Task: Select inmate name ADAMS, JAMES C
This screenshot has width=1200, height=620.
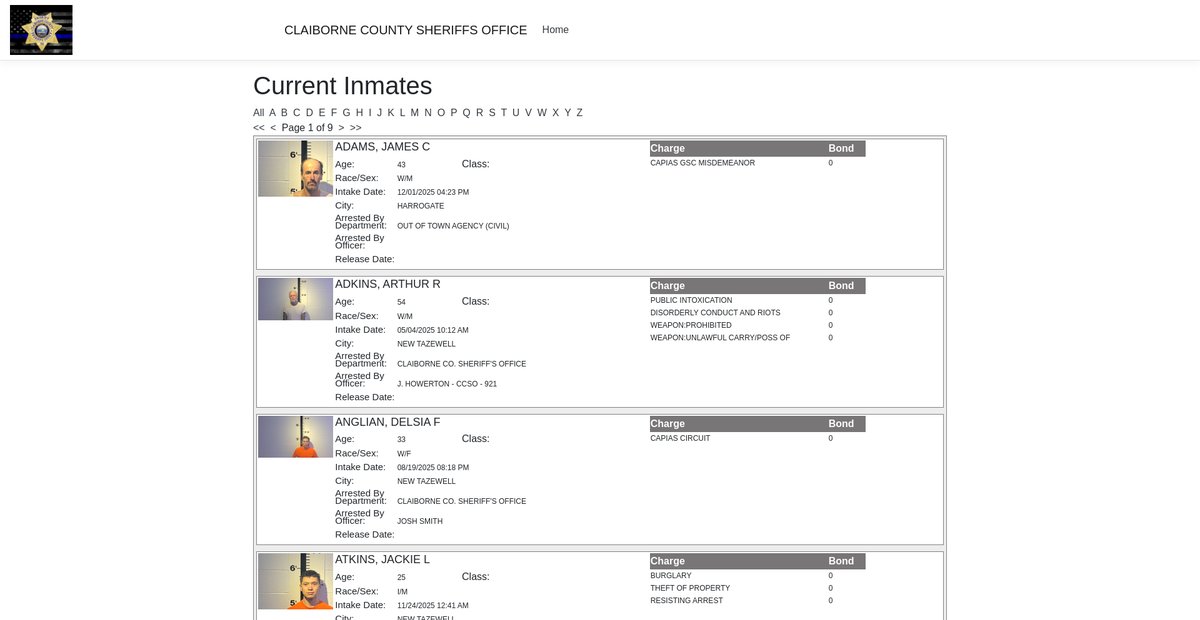Action: (x=382, y=147)
